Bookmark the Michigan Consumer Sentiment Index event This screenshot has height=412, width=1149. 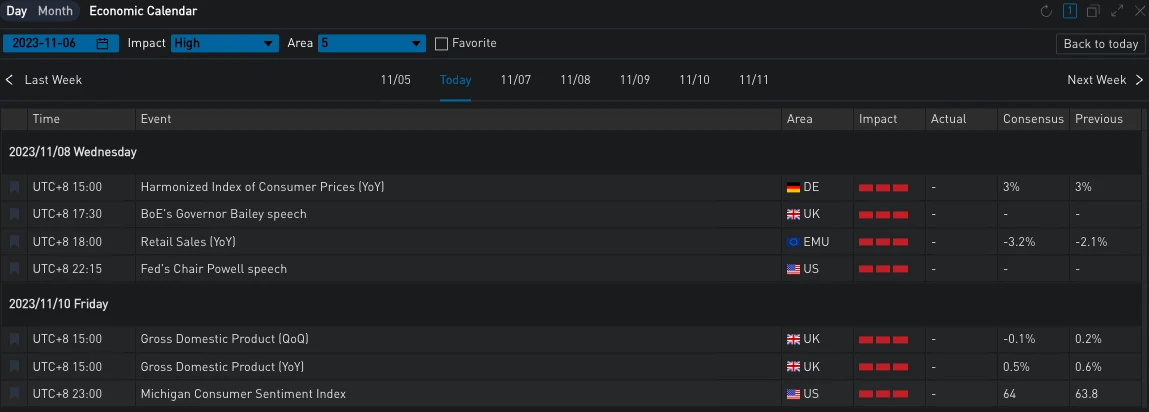click(x=14, y=394)
